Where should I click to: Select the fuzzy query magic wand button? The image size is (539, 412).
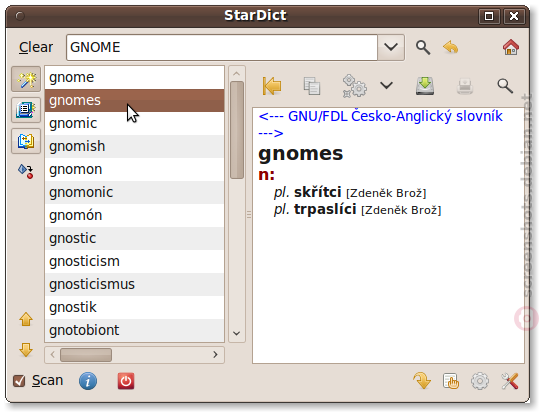click(x=26, y=79)
